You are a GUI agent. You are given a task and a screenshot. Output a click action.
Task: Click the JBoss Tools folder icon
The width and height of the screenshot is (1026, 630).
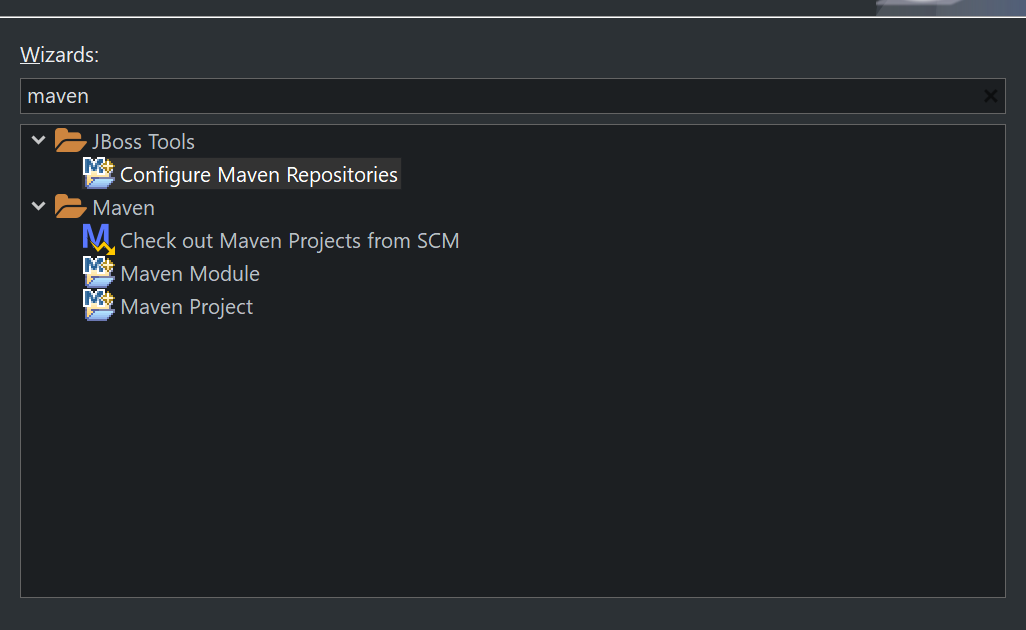(x=69, y=140)
